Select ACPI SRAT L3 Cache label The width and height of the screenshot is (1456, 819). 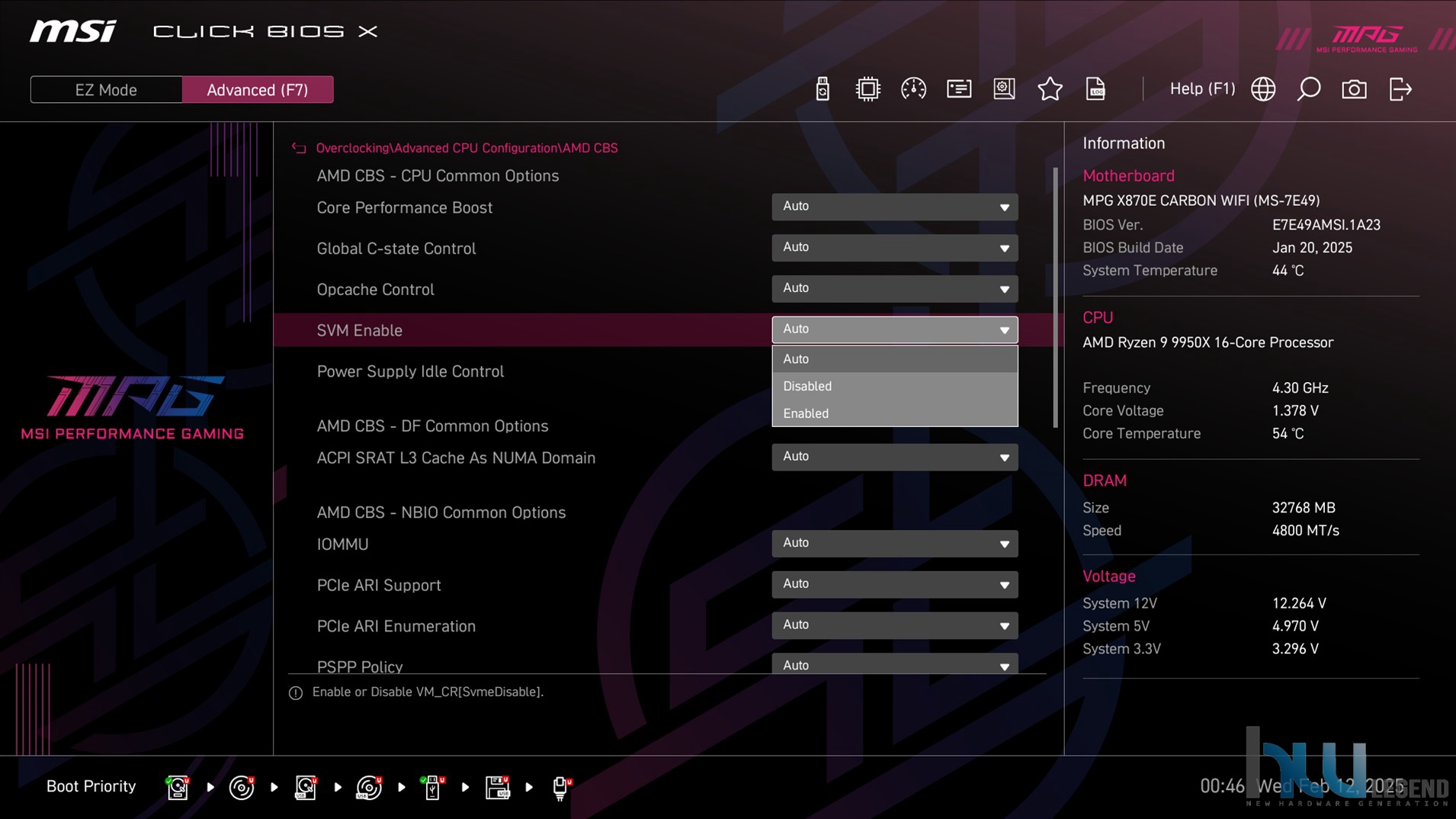[x=456, y=458]
